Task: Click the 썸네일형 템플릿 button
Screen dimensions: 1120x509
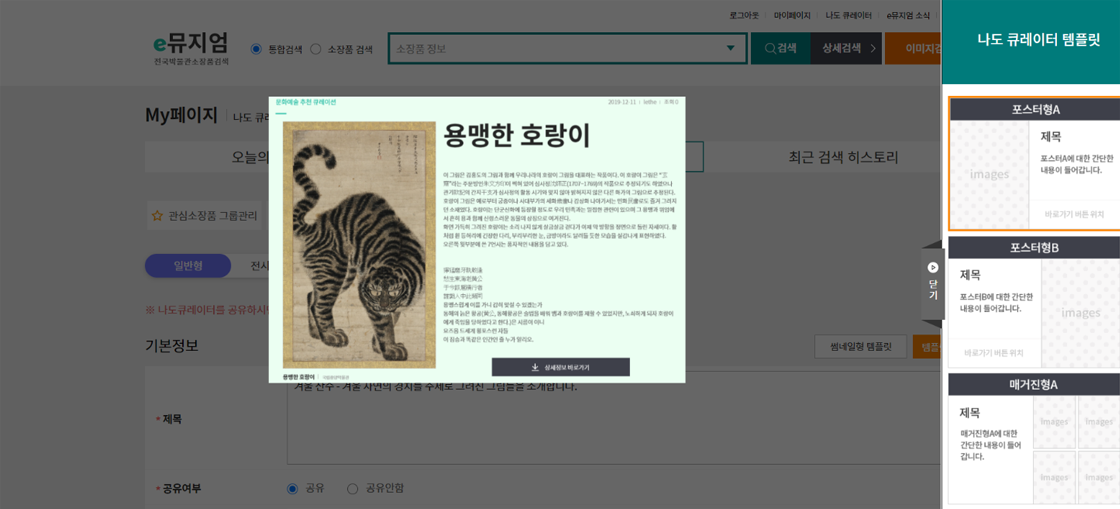Action: coord(861,347)
